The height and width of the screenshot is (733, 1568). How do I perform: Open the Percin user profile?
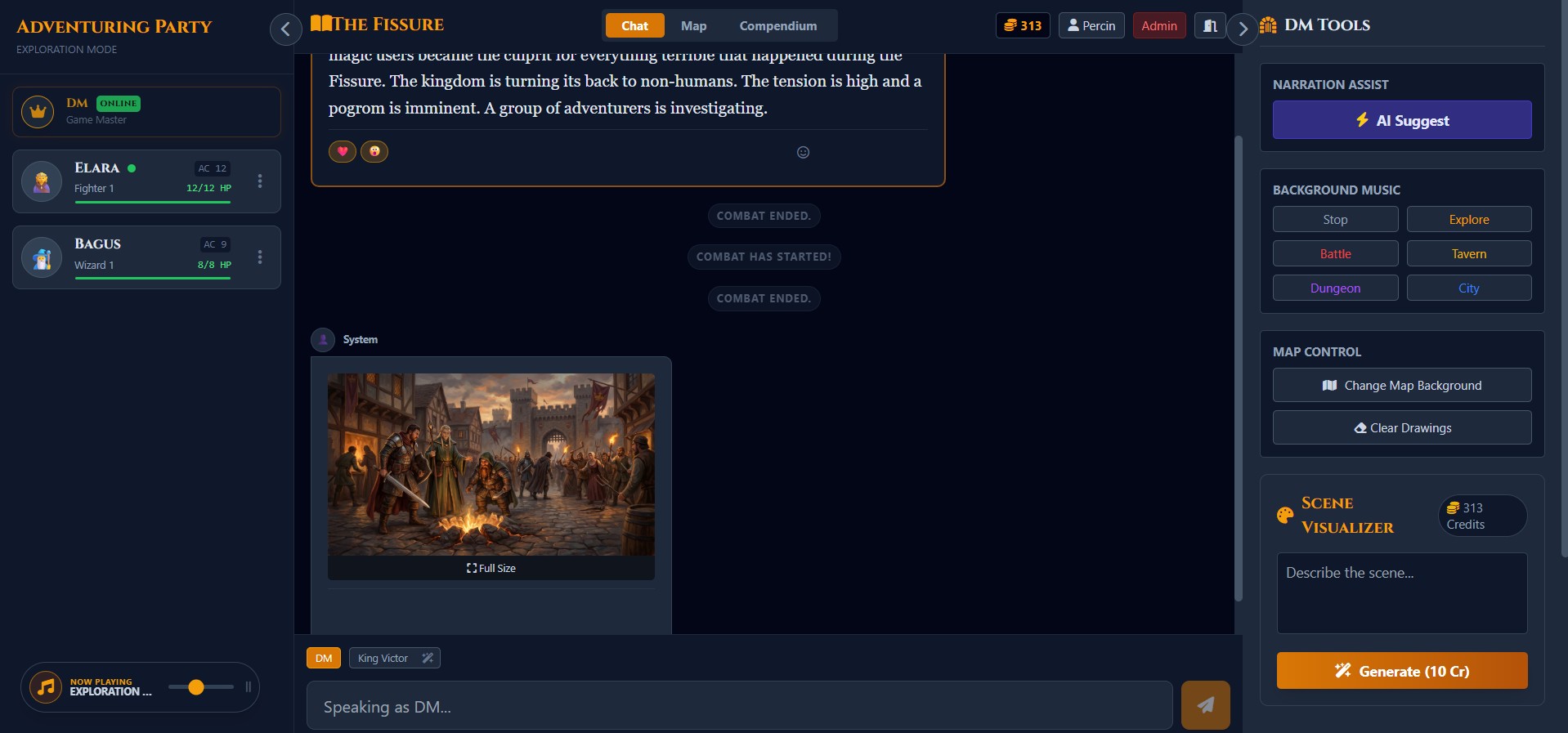[x=1091, y=25]
